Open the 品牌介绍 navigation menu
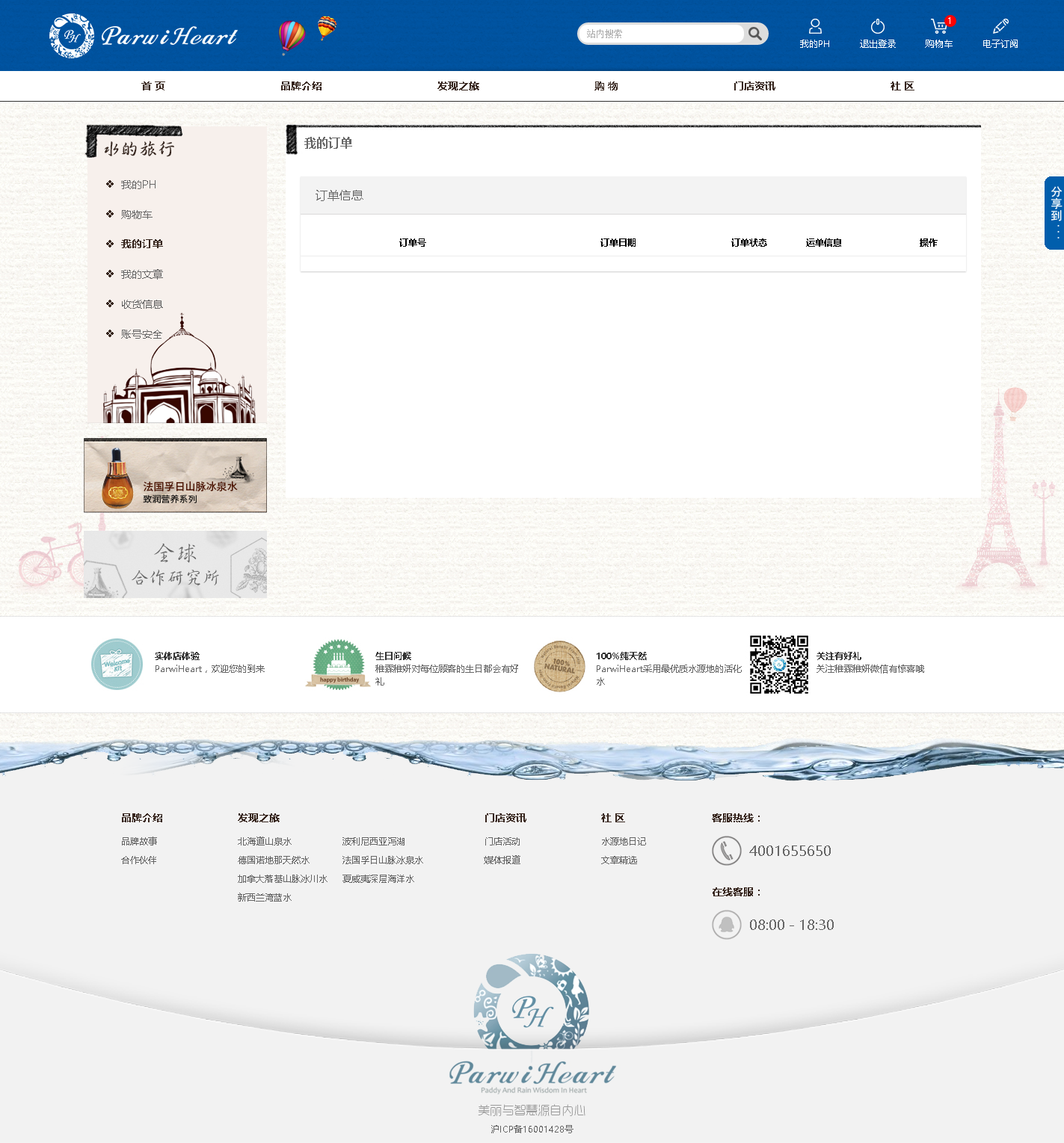Image resolution: width=1064 pixels, height=1143 pixels. tap(301, 86)
